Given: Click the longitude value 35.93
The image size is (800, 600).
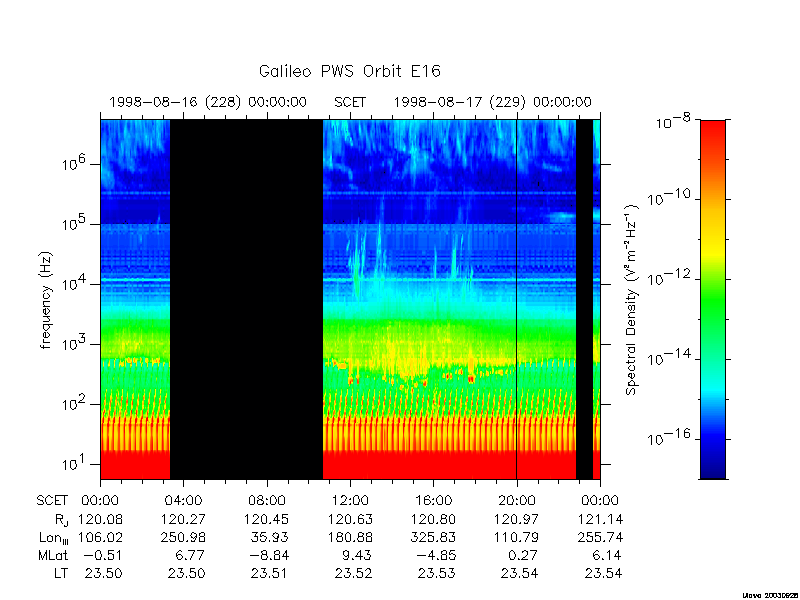Looking at the screenshot, I should [269, 537].
